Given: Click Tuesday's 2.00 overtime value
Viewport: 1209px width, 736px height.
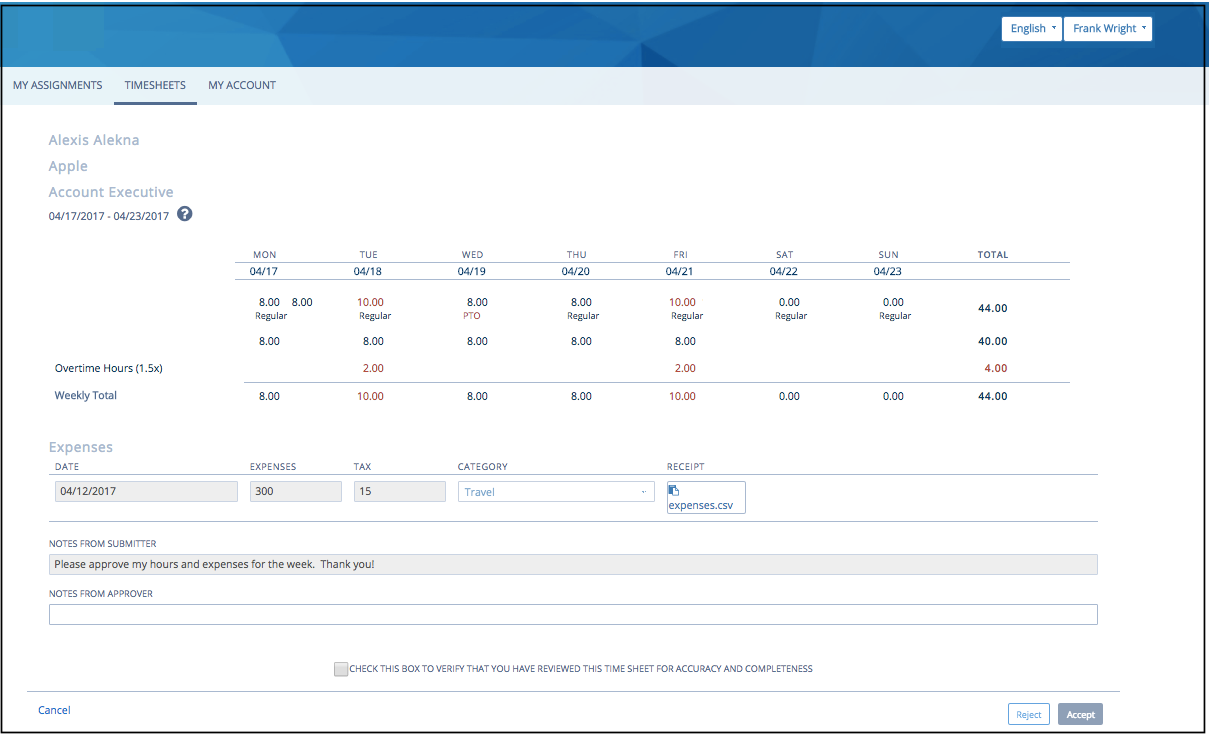Looking at the screenshot, I should coord(373,368).
